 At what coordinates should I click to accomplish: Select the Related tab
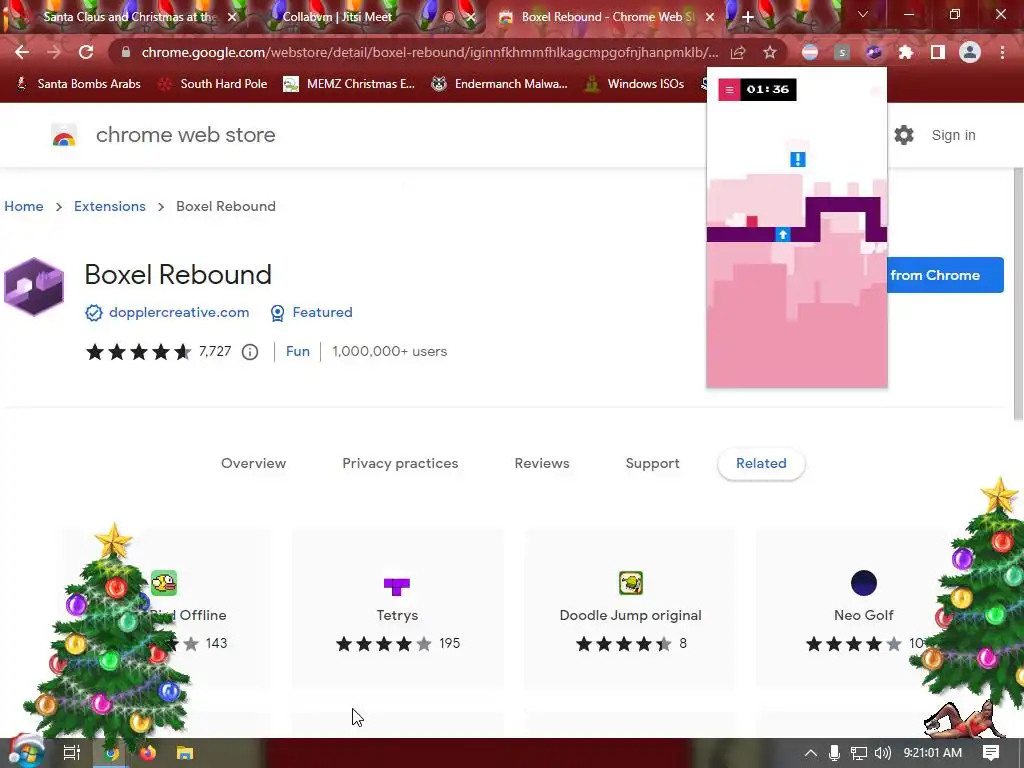[x=761, y=464]
